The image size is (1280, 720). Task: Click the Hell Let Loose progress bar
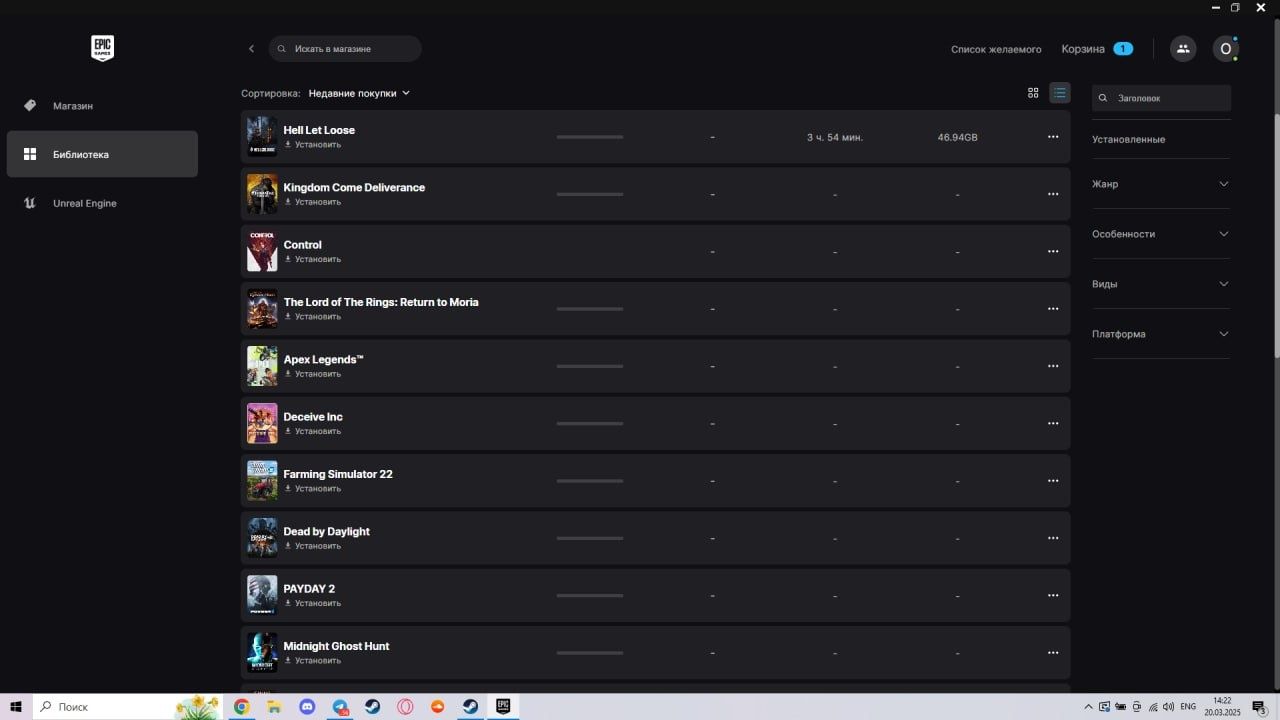click(590, 137)
